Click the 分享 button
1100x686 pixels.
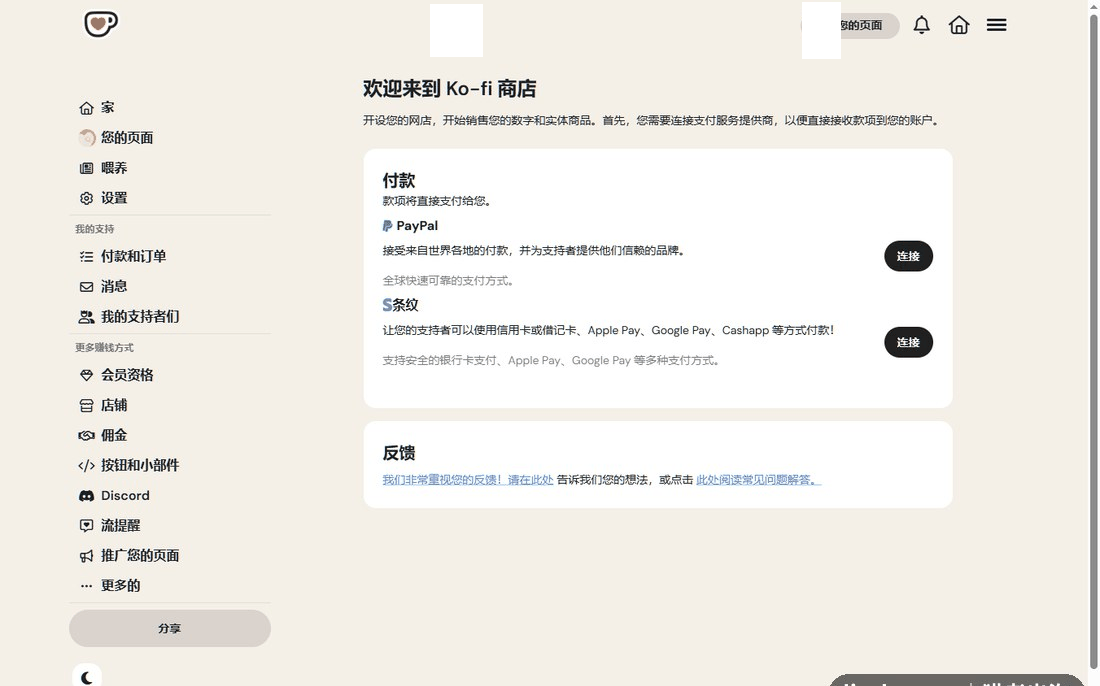(170, 628)
